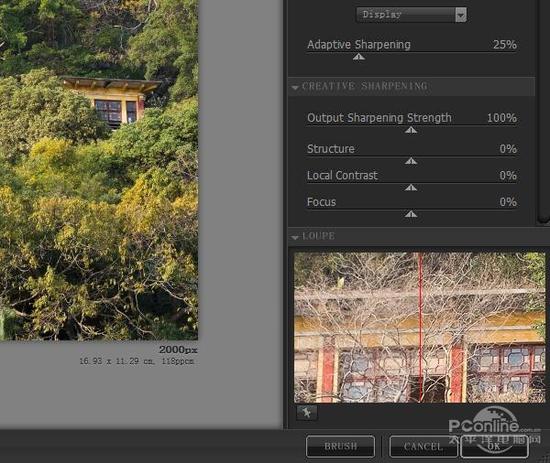This screenshot has height=463, width=550.
Task: Open the Display dropdown menu
Action: (411, 15)
